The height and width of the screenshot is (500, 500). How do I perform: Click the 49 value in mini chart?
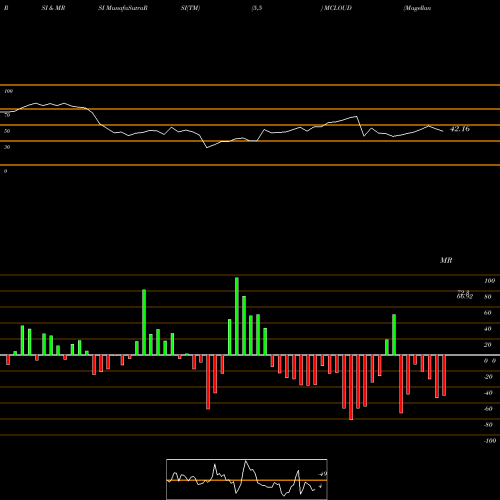323,474
